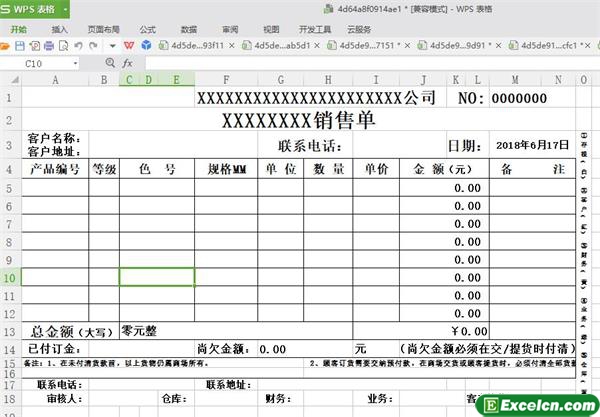Switch to document tab 4d5de9...7151
Image resolution: width=600 pixels, height=417 pixels.
pos(365,46)
